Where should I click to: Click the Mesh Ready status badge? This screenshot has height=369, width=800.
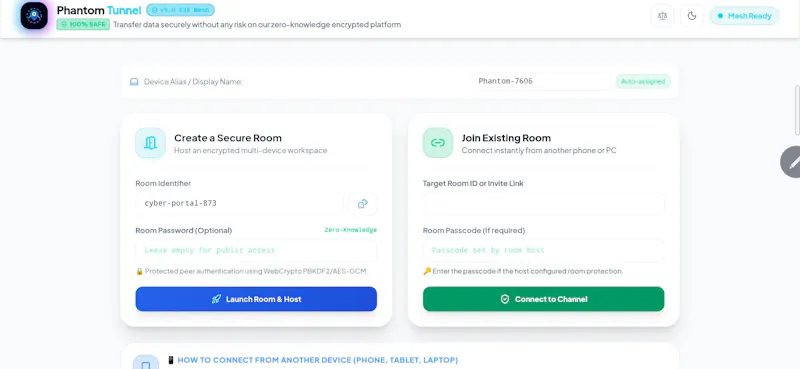tap(744, 16)
